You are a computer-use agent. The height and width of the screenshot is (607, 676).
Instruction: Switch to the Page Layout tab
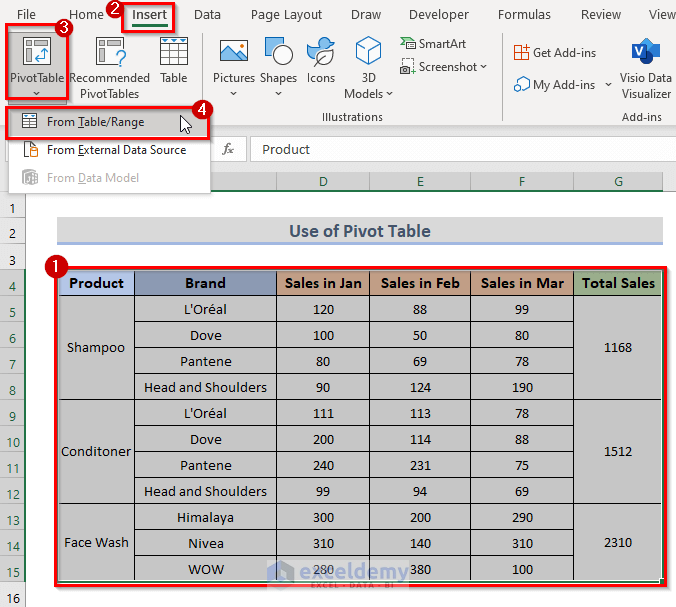click(286, 15)
